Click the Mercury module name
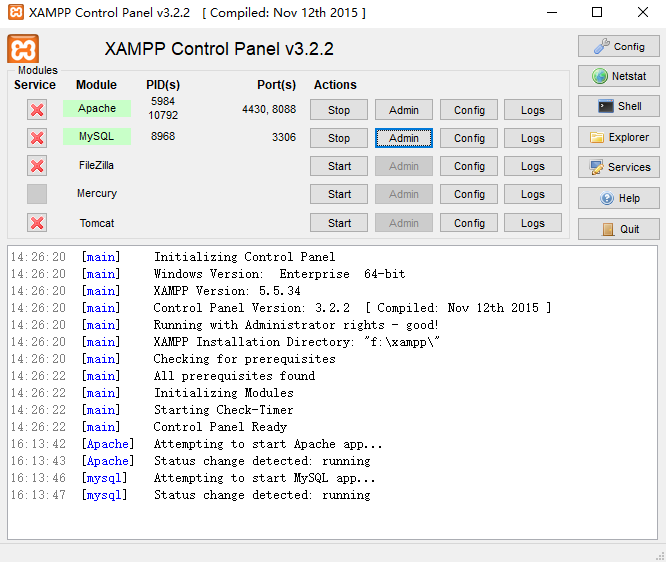The height and width of the screenshot is (562, 666). point(97,193)
